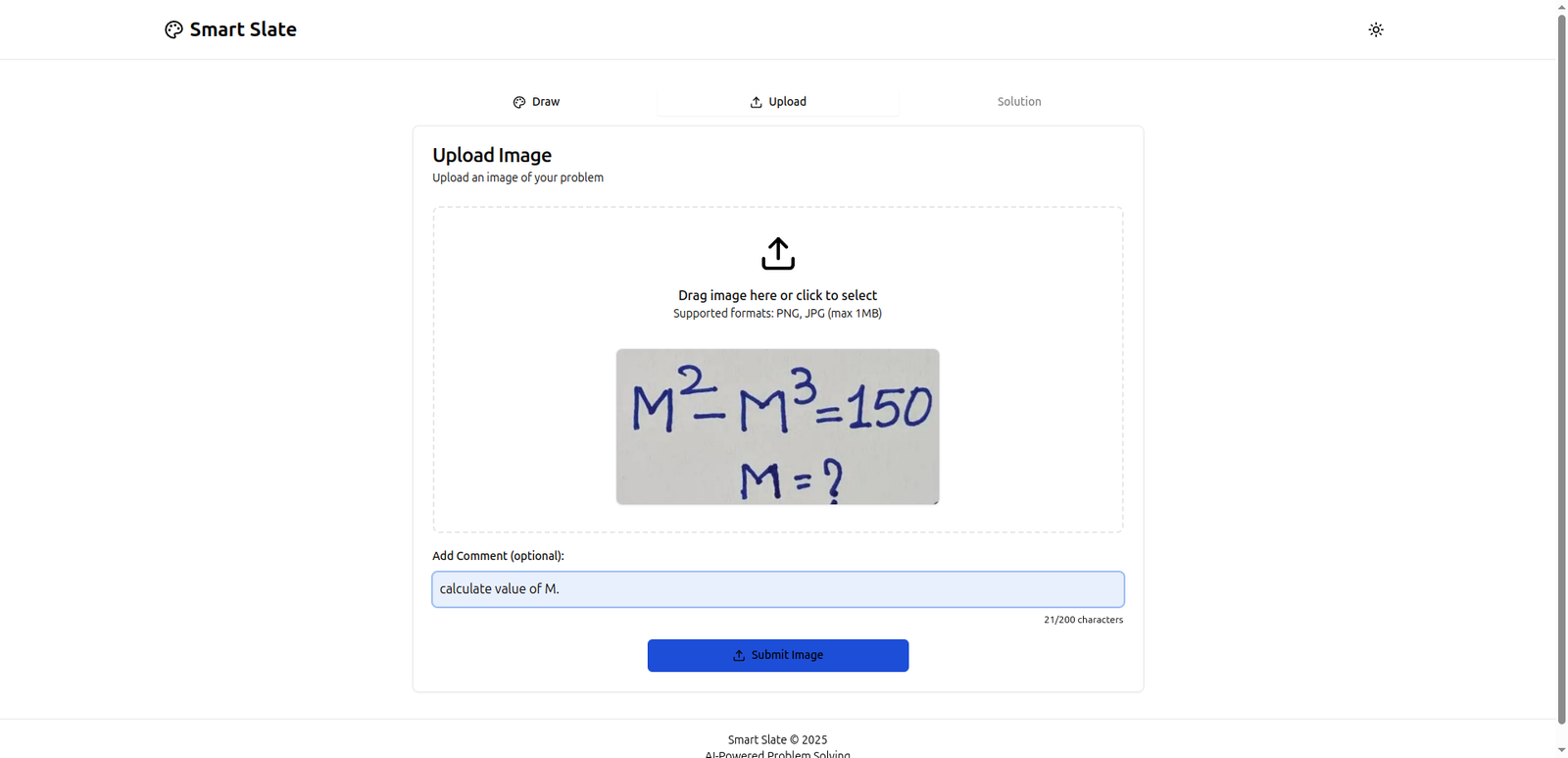Viewport: 1568px width, 758px height.
Task: Submit the image with Submit Image button
Action: pos(778,655)
